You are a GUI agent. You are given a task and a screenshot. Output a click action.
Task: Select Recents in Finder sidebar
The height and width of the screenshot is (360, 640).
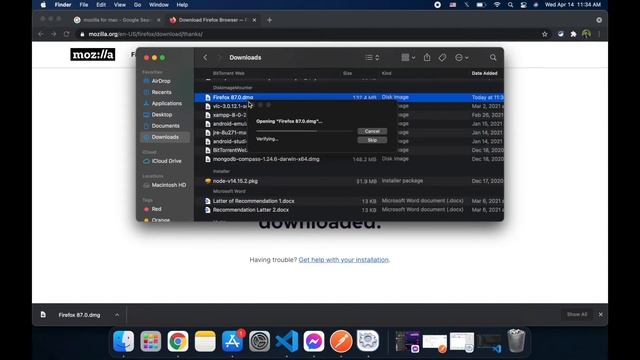coord(161,92)
